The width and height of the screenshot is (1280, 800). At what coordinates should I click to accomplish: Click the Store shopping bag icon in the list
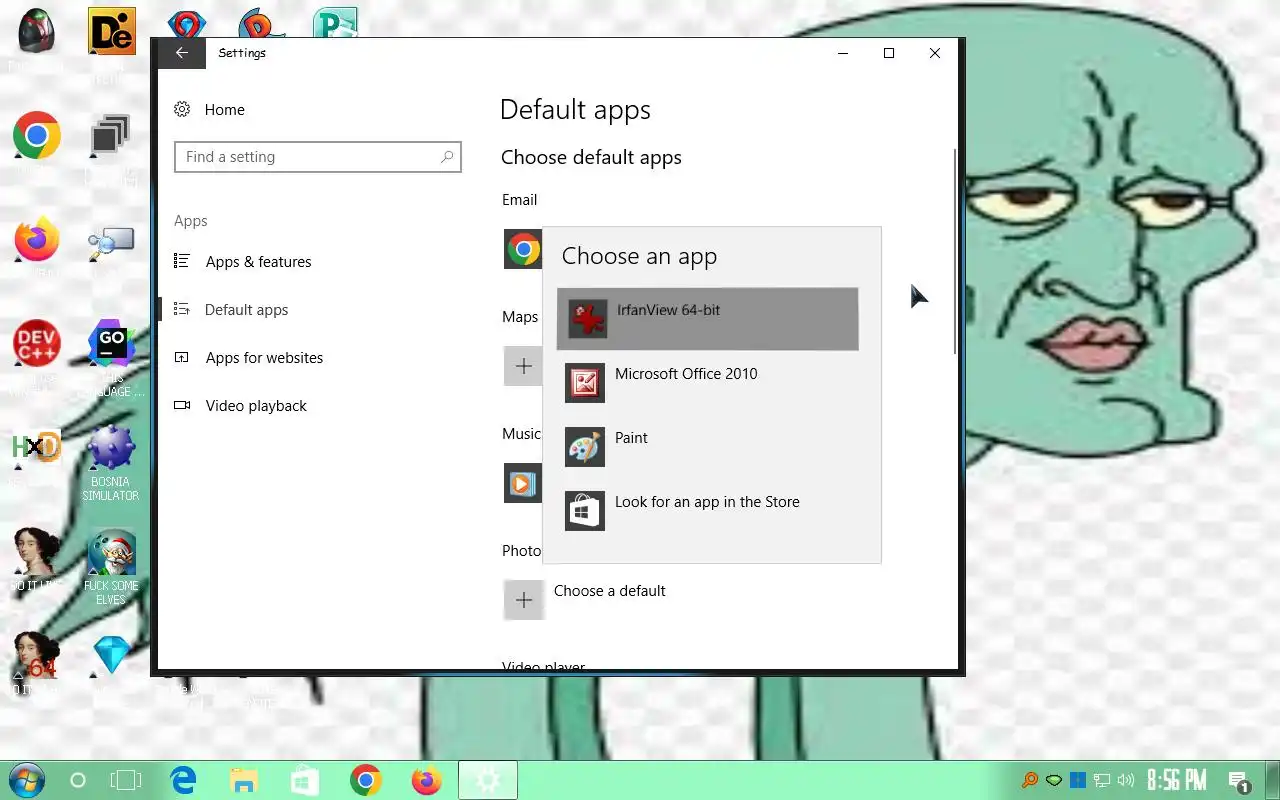pyautogui.click(x=584, y=511)
